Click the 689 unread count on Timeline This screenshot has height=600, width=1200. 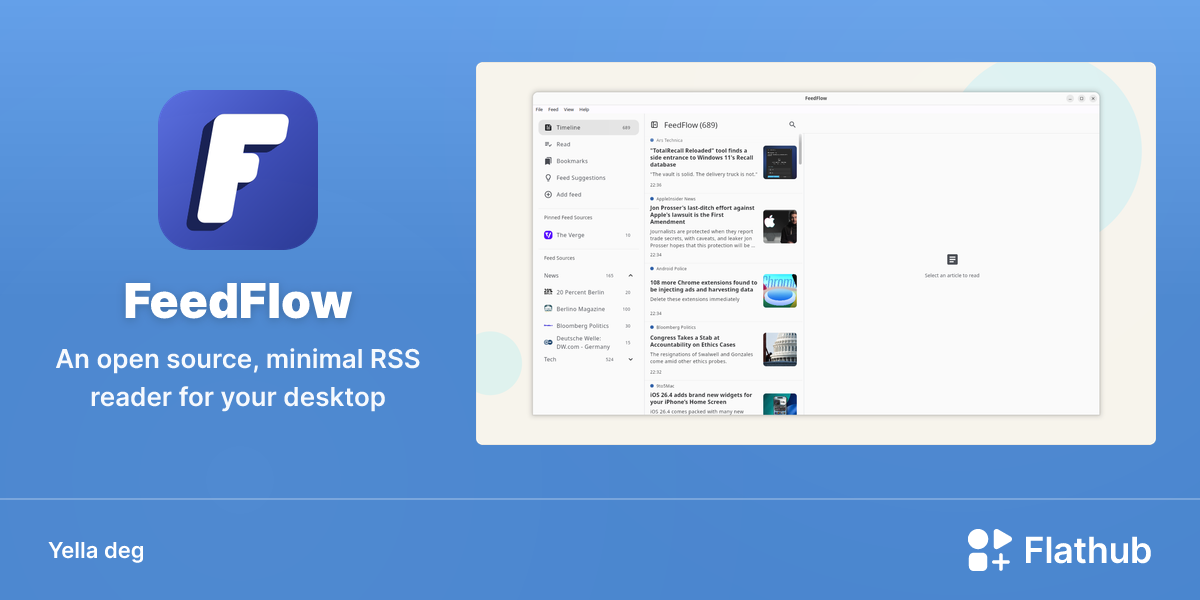click(x=626, y=128)
